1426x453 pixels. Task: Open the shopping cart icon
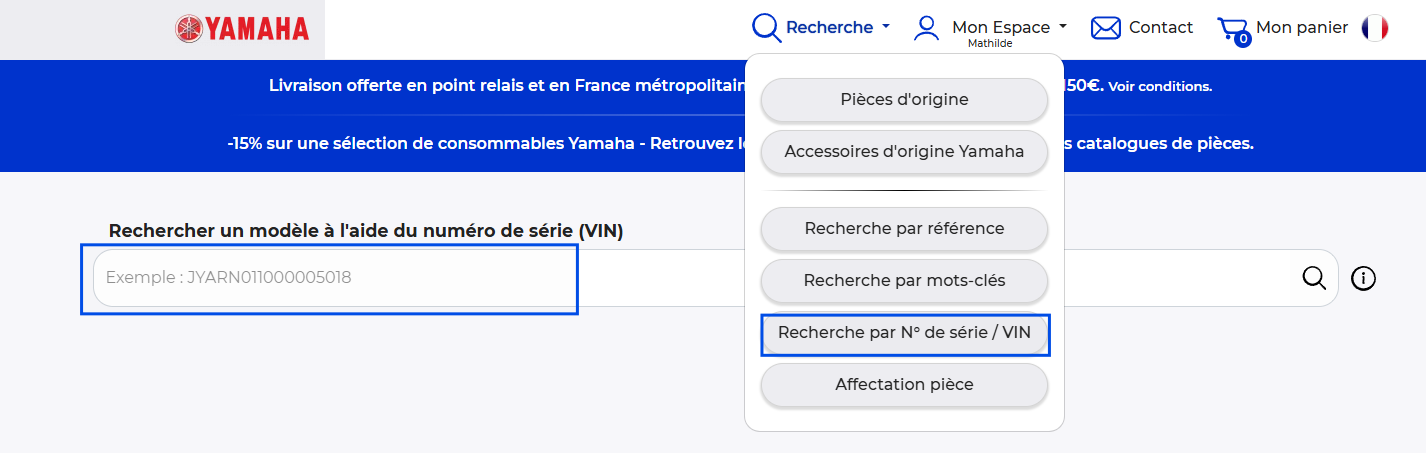click(x=1233, y=30)
